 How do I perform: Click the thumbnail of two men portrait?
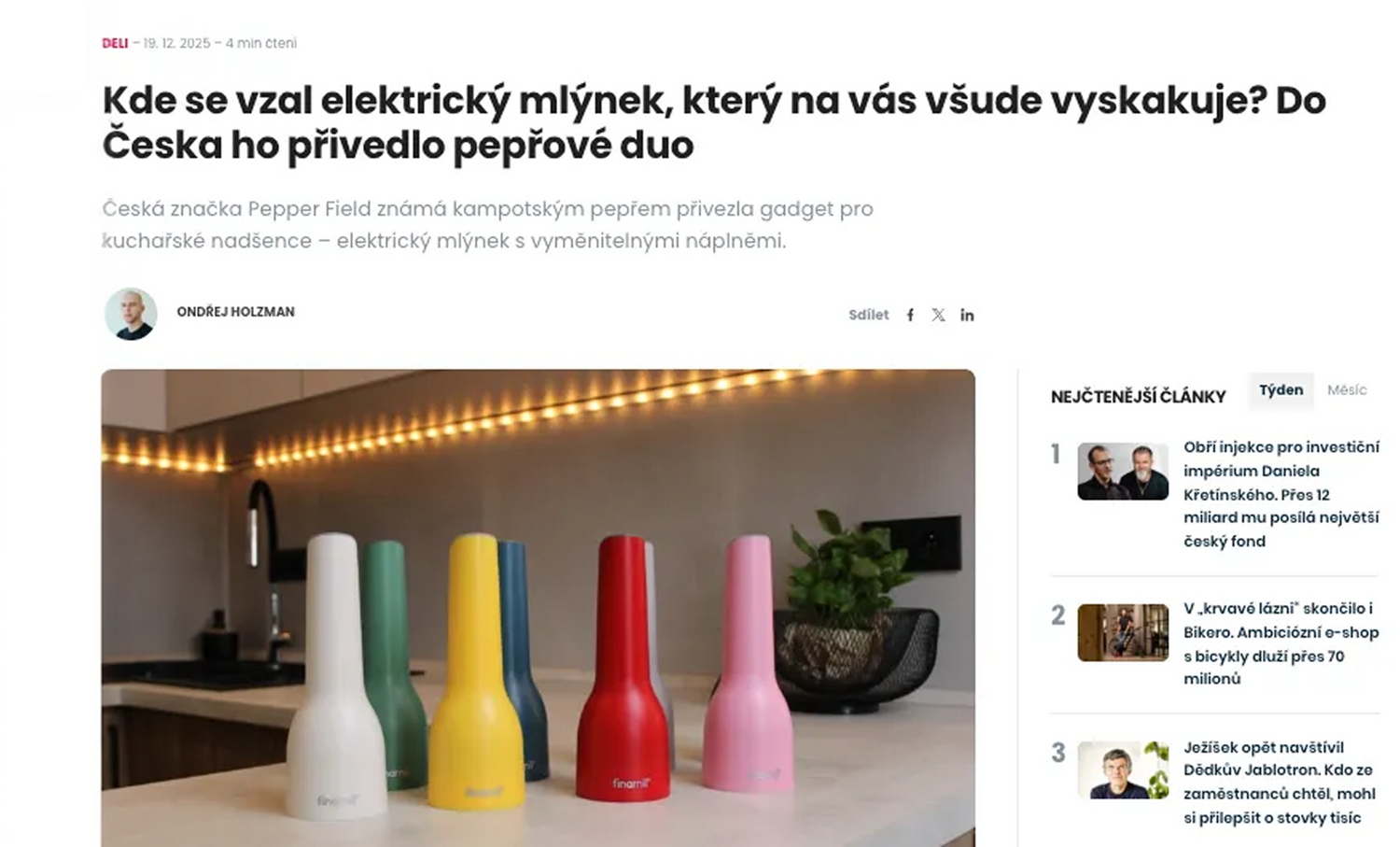(1123, 472)
